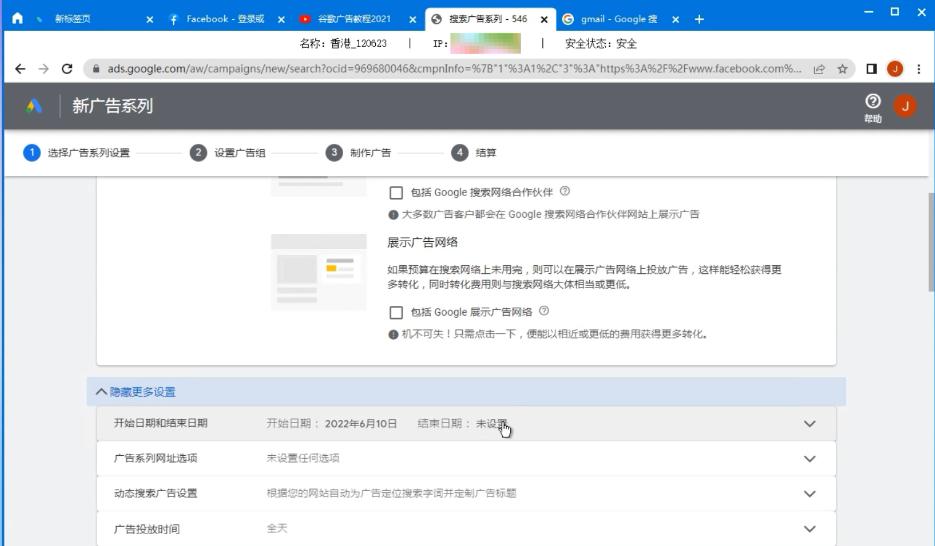Open the Chrome profile avatar J in the toolbar
The width and height of the screenshot is (935, 546).
(x=894, y=69)
